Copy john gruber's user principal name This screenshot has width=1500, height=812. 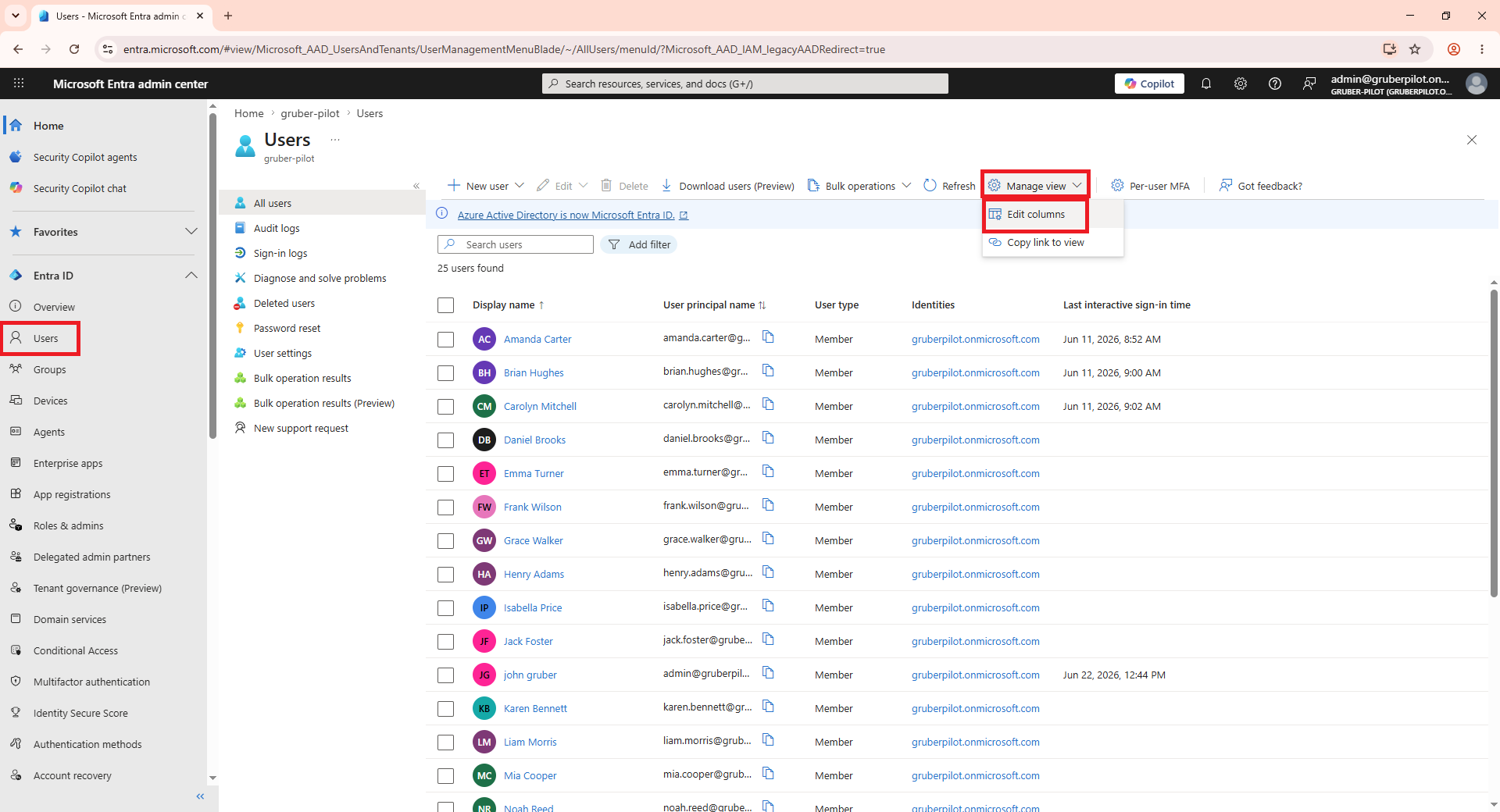click(x=768, y=673)
